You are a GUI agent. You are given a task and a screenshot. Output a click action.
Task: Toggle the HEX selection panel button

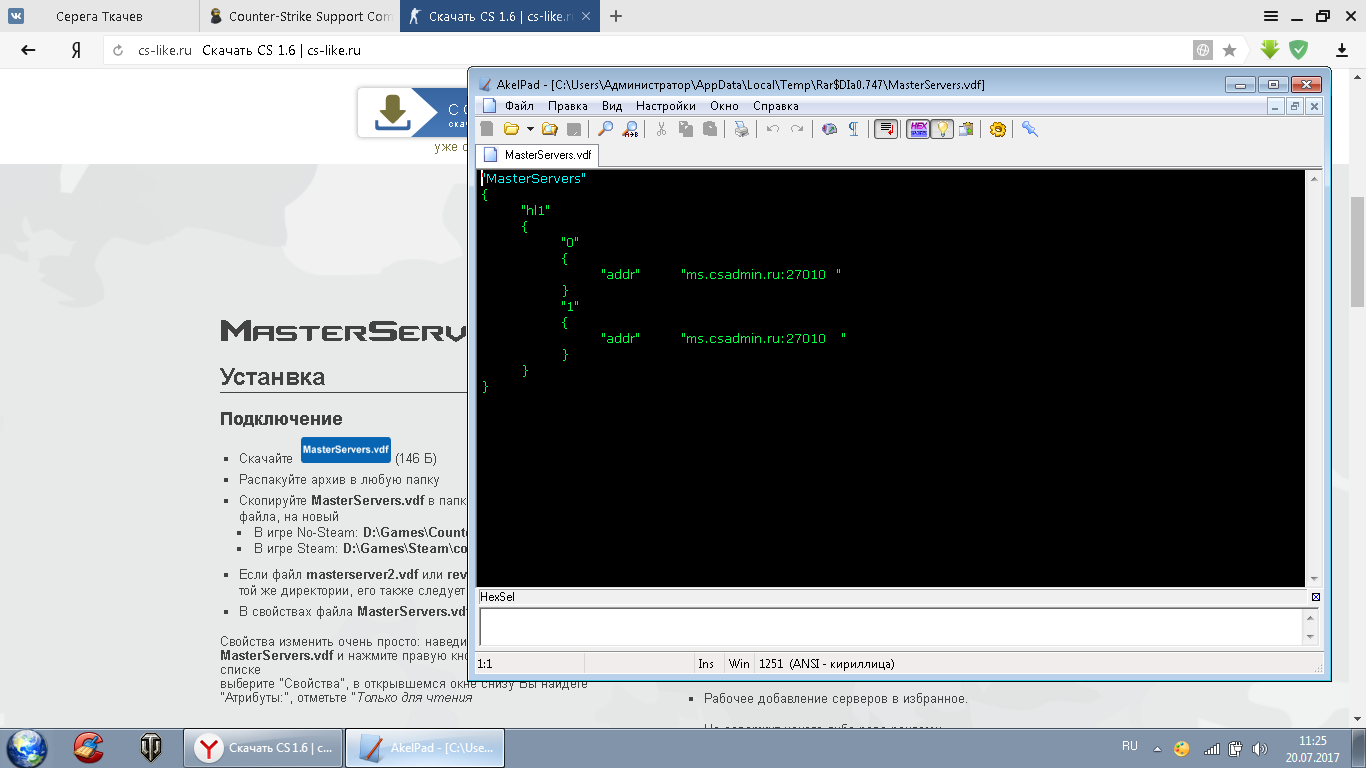pos(918,129)
